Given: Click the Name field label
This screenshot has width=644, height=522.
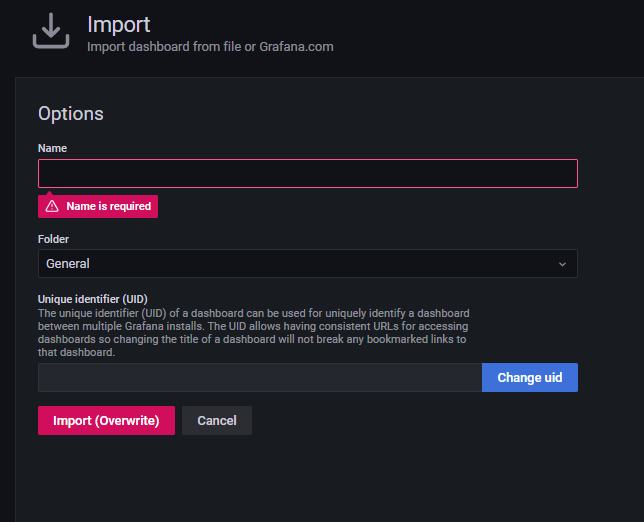Looking at the screenshot, I should (x=53, y=148).
